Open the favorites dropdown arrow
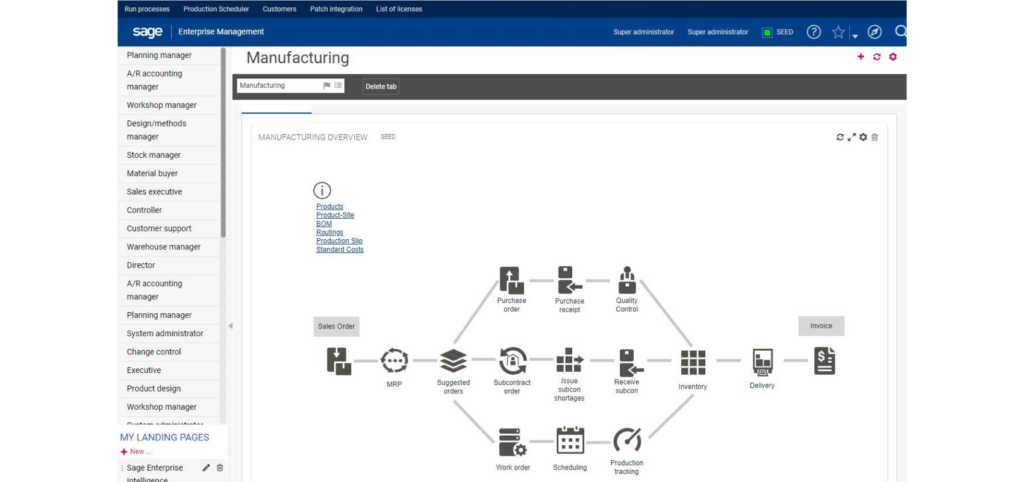 click(855, 37)
